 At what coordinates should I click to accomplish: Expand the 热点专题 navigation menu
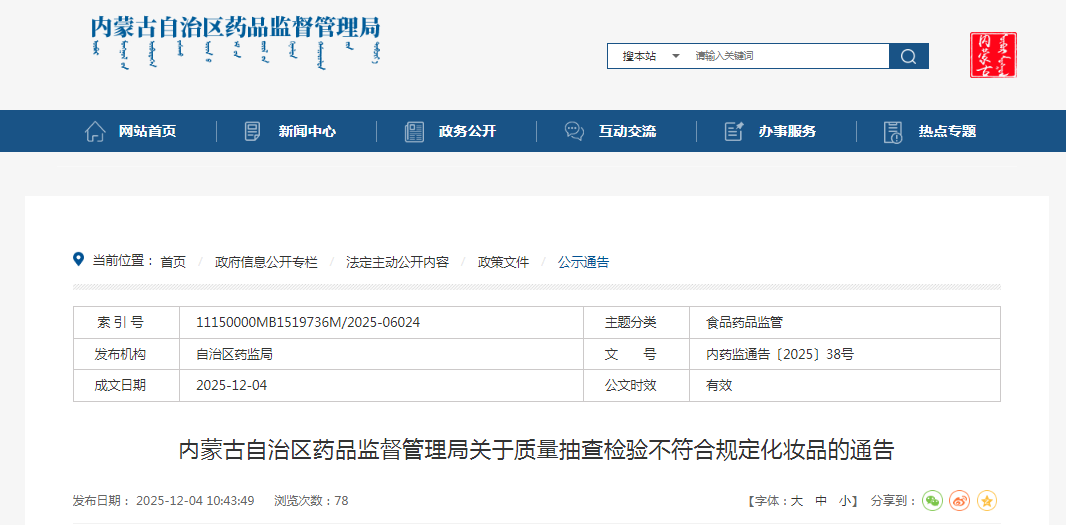pyautogui.click(x=947, y=131)
